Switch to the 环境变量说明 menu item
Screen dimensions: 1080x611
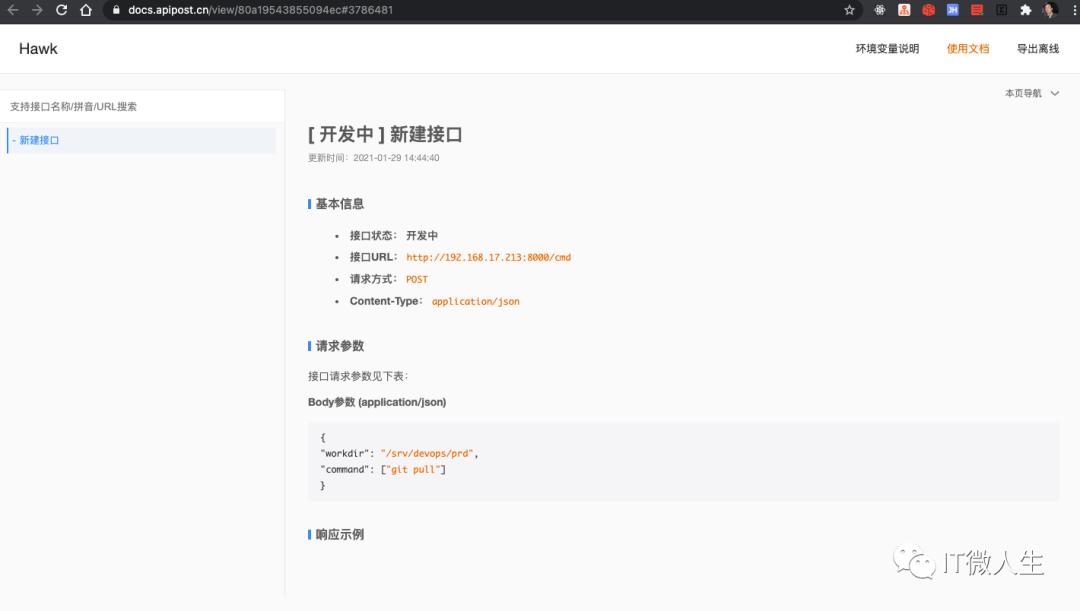[887, 48]
